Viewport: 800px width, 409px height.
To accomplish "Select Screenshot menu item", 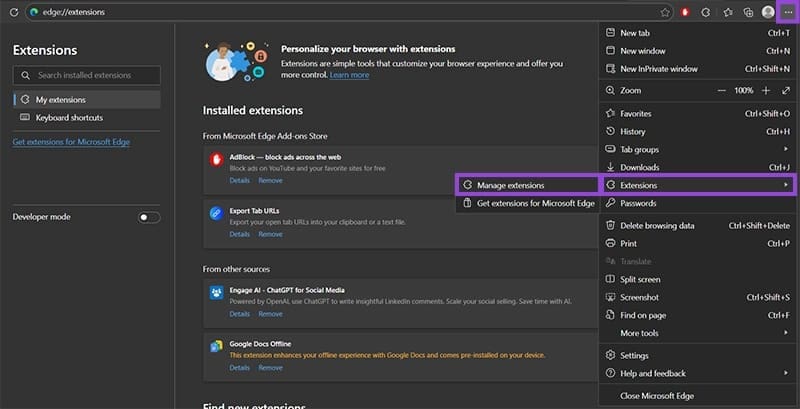I will 697,297.
